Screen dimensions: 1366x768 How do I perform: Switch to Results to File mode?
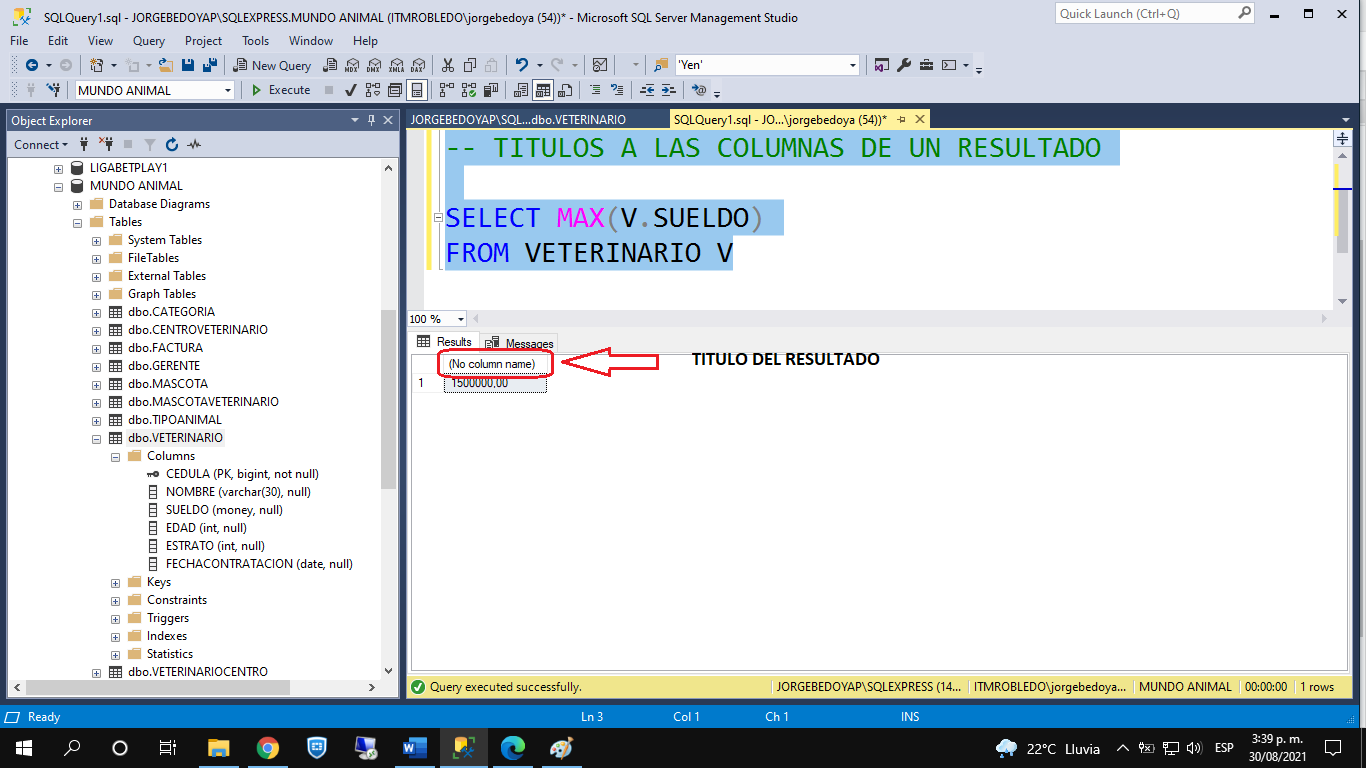[565, 90]
